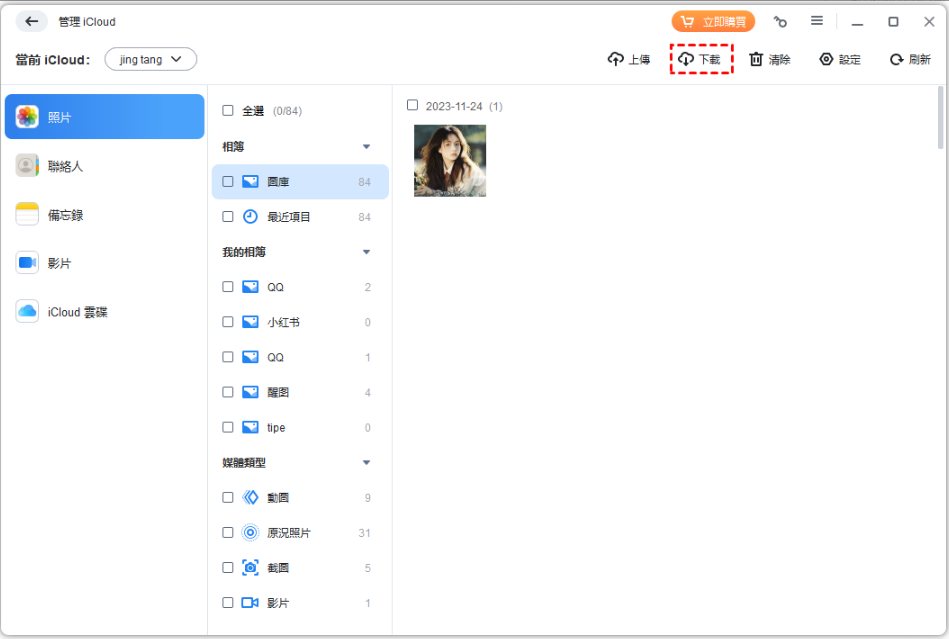Image resolution: width=949 pixels, height=639 pixels.
Task: Click the 下載 download button
Action: (700, 59)
